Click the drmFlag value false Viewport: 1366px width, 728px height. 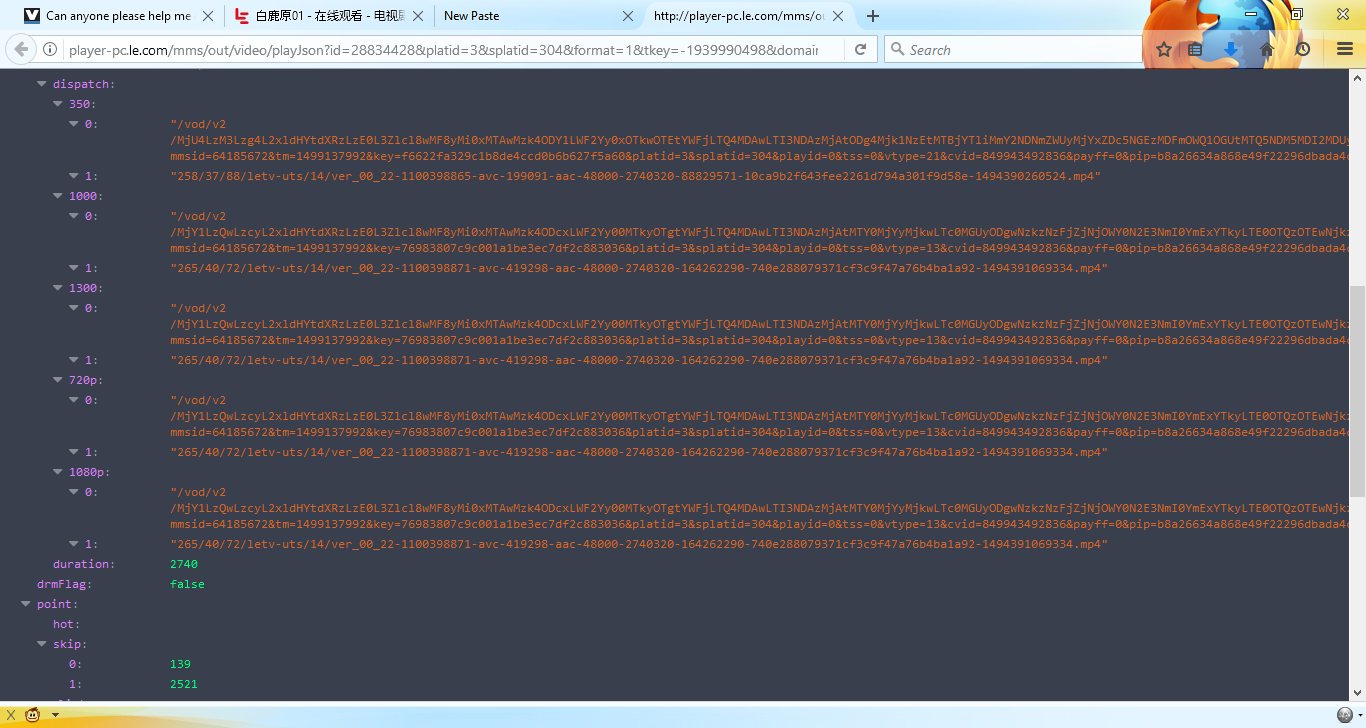(x=188, y=584)
